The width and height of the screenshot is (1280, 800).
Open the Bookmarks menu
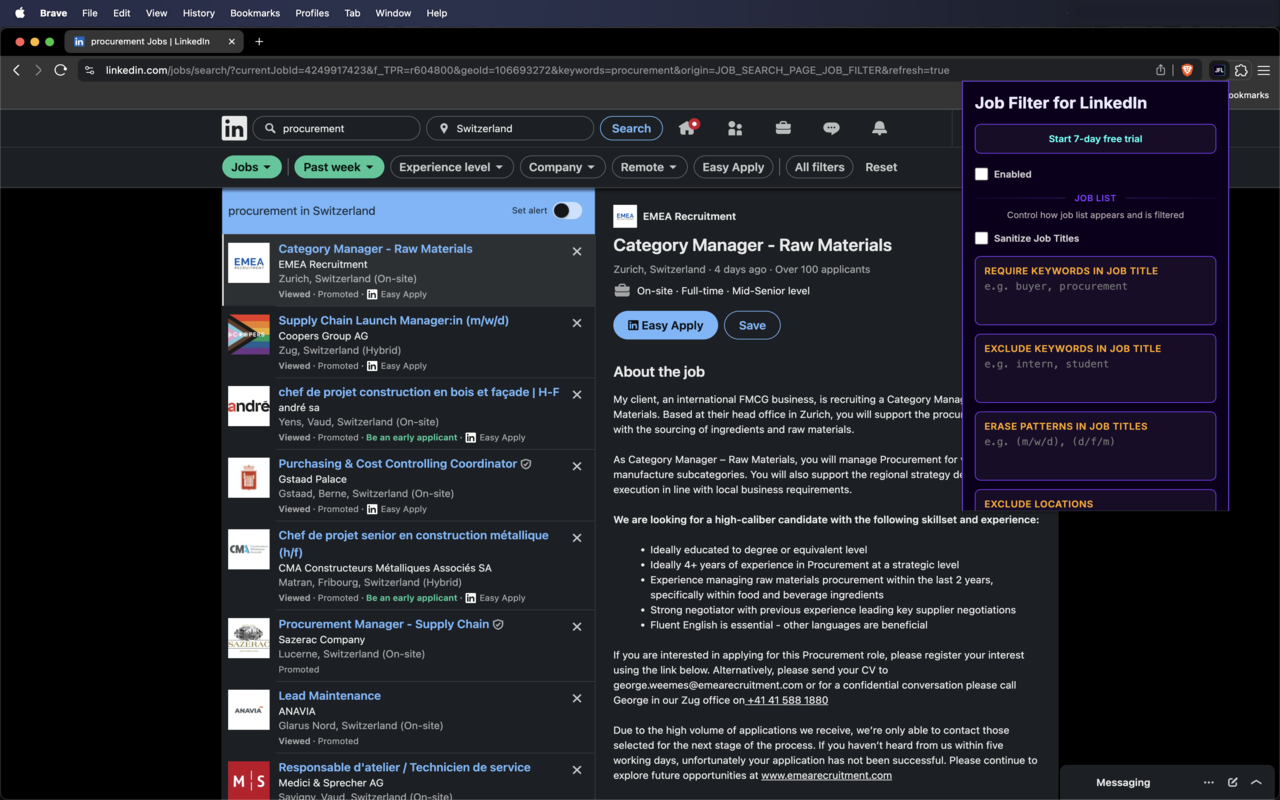(x=255, y=13)
